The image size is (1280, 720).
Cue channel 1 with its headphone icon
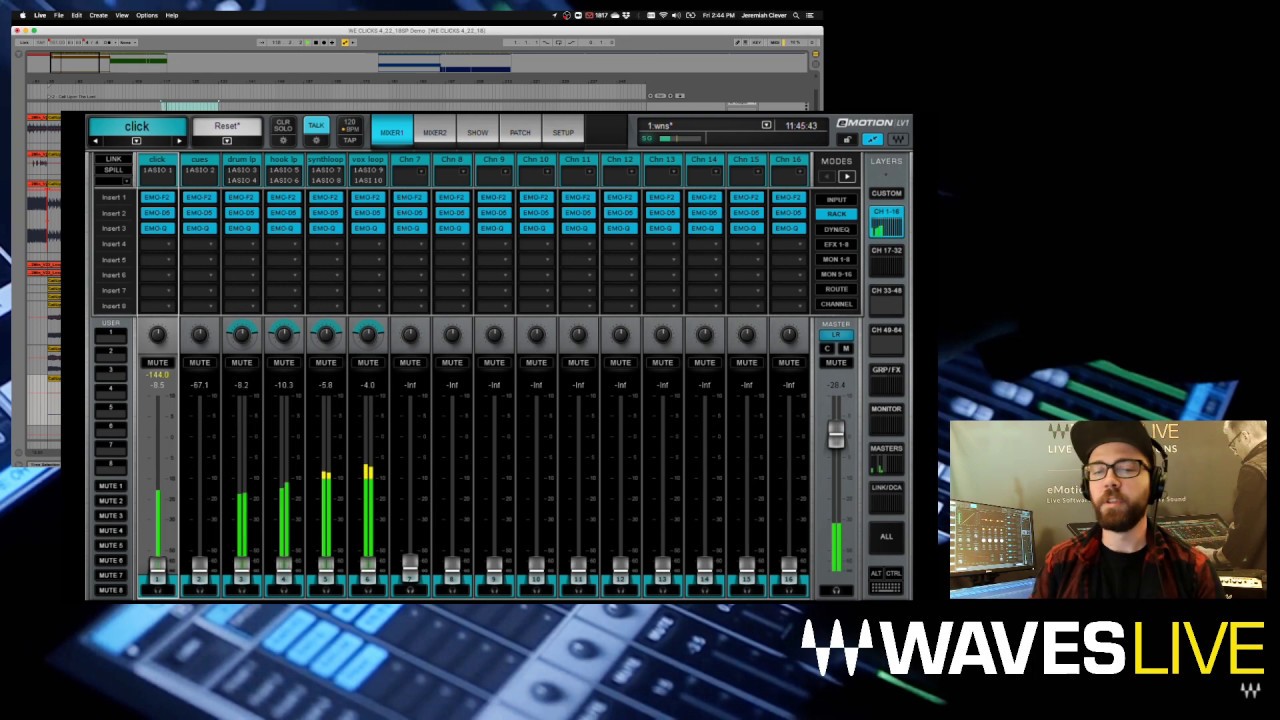pos(157,591)
